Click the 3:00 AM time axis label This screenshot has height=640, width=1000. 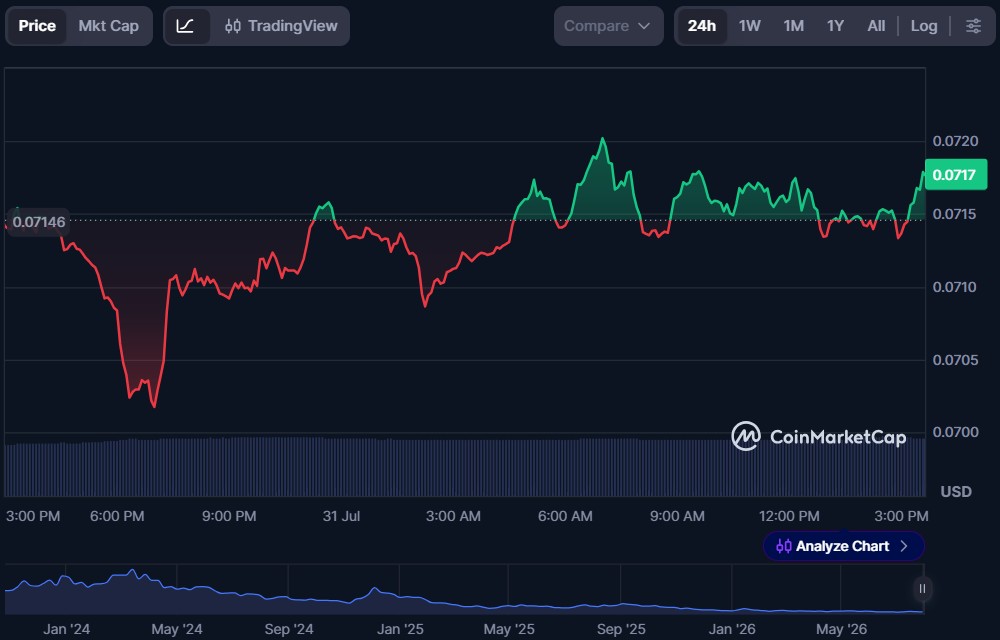[453, 516]
